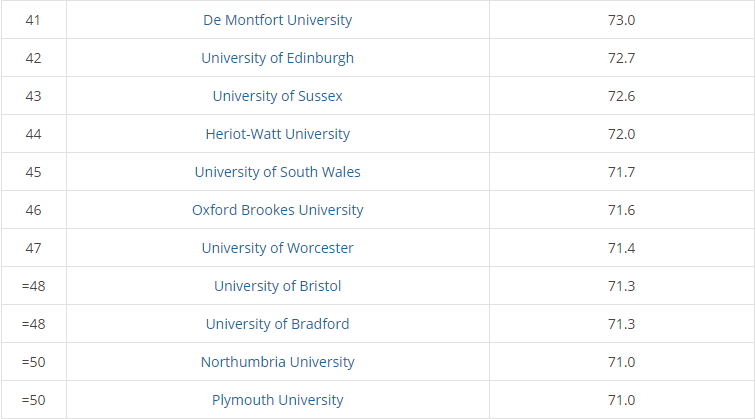Select the Heriot-Watt University link
Viewport: 756px width, 419px height.
[277, 134]
